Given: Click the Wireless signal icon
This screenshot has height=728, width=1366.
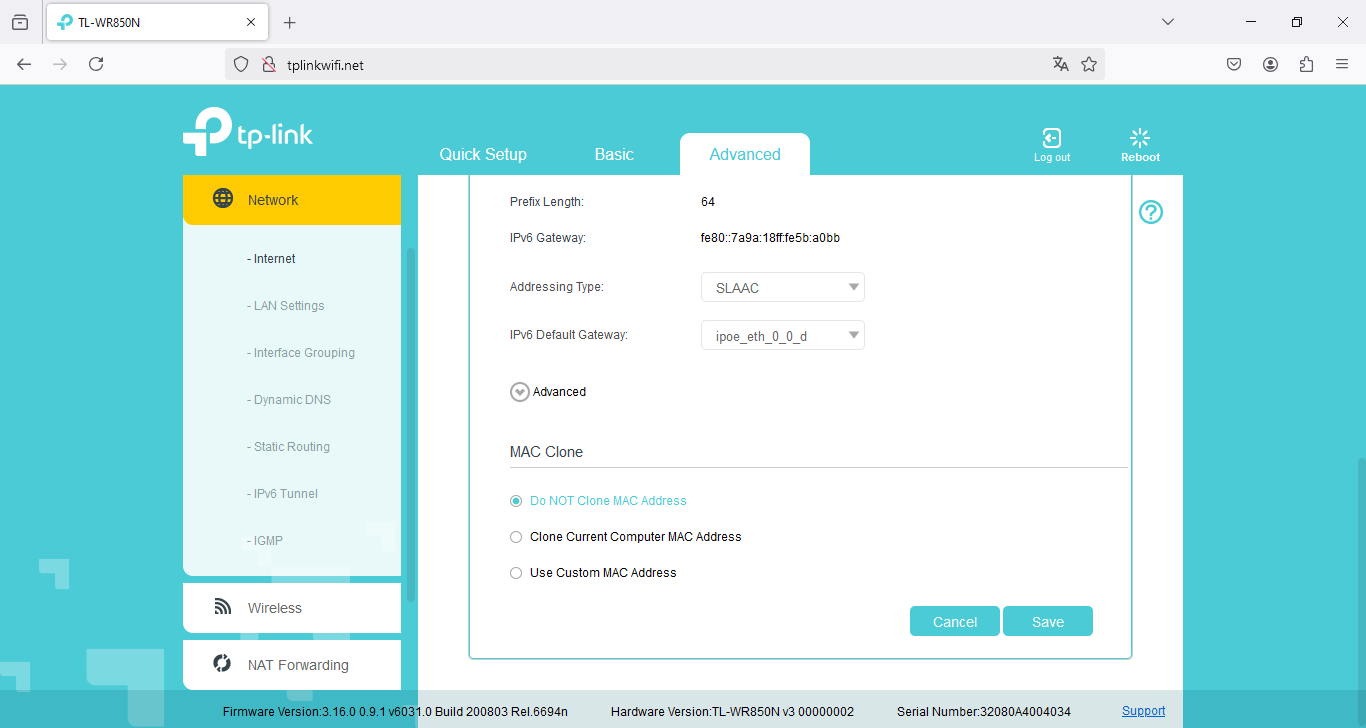Looking at the screenshot, I should pos(223,607).
